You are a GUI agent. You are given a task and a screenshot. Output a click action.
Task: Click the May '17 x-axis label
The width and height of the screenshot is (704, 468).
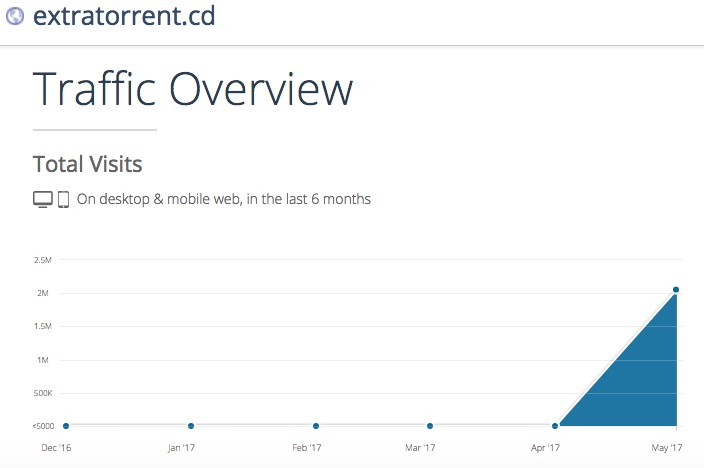tap(667, 448)
